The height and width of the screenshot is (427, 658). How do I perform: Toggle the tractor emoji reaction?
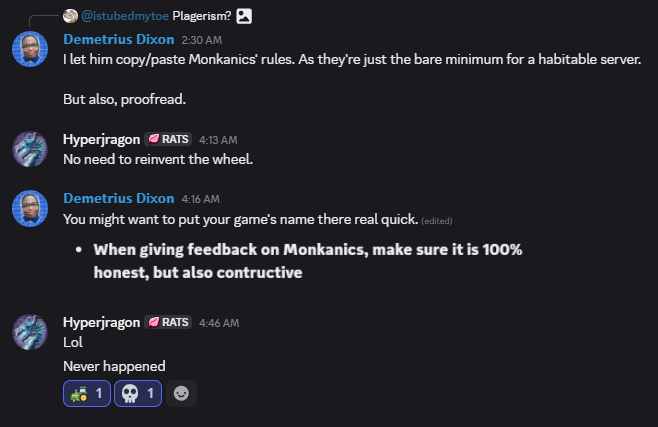pyautogui.click(x=86, y=394)
